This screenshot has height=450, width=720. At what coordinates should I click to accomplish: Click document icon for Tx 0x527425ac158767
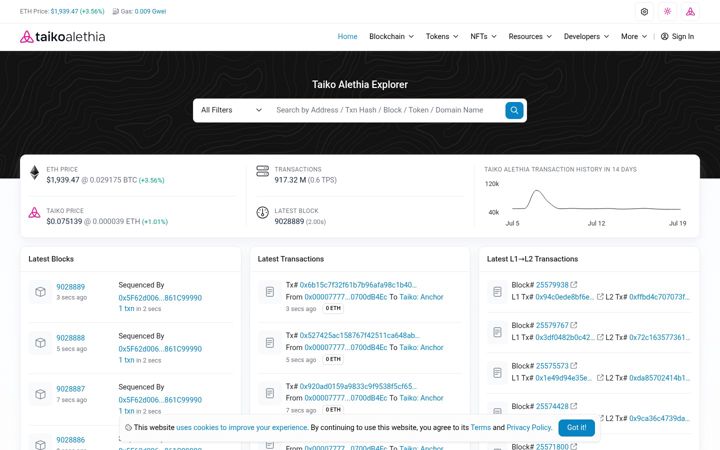tap(270, 343)
